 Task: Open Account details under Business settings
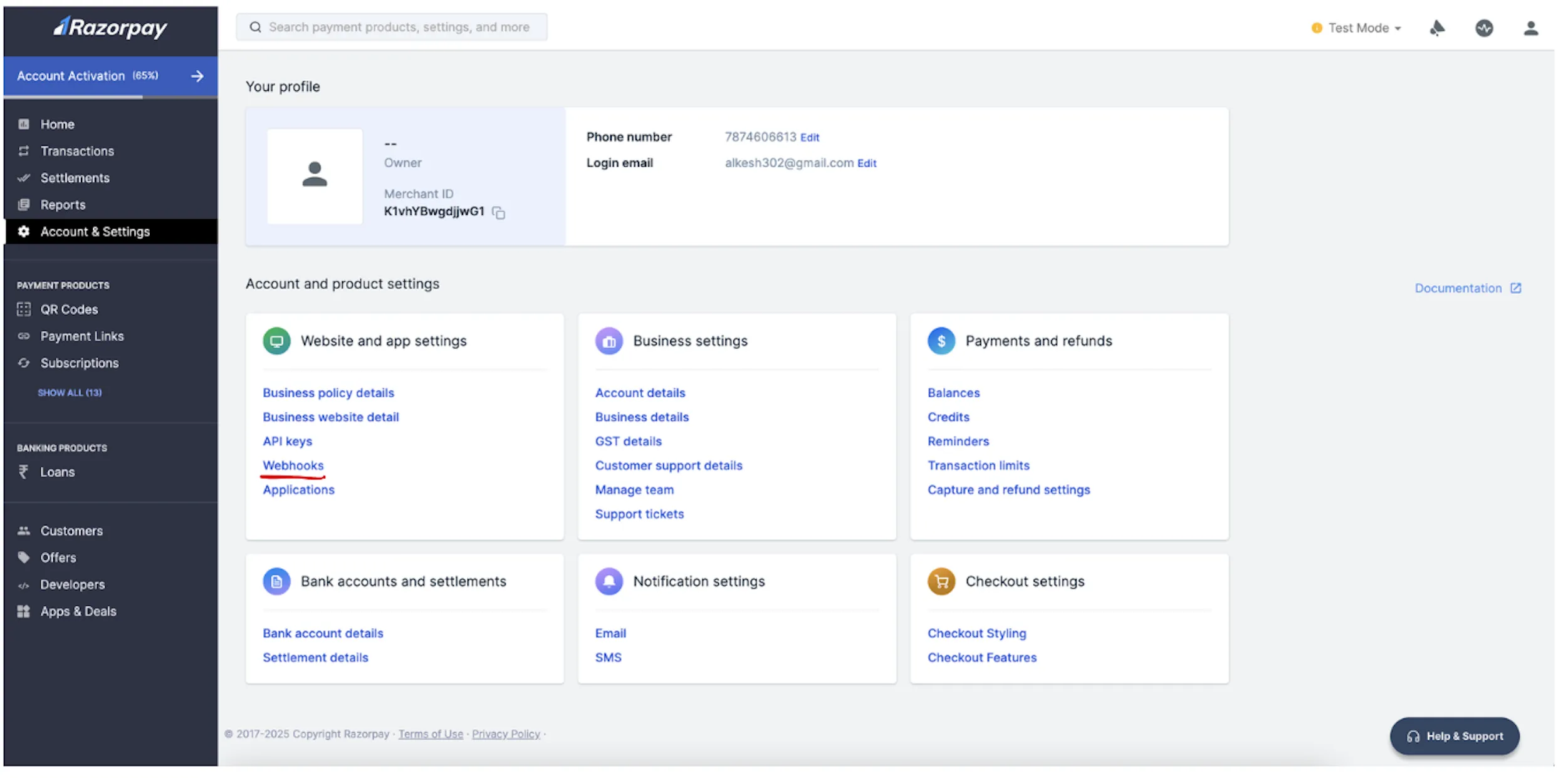click(640, 393)
